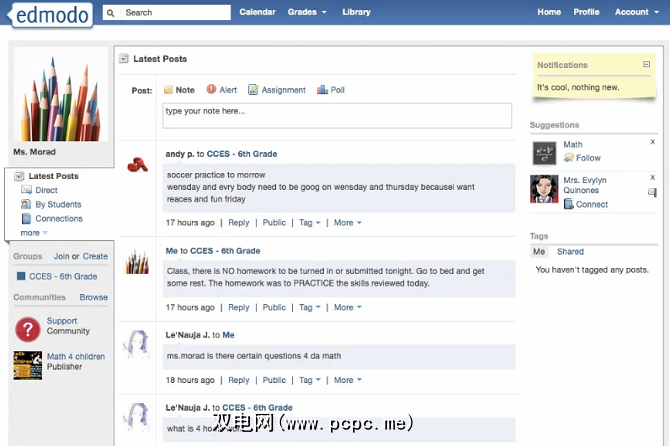The height and width of the screenshot is (446, 670).
Task: Click Mrs. Evylyn Quinones avatar
Action: [x=544, y=189]
